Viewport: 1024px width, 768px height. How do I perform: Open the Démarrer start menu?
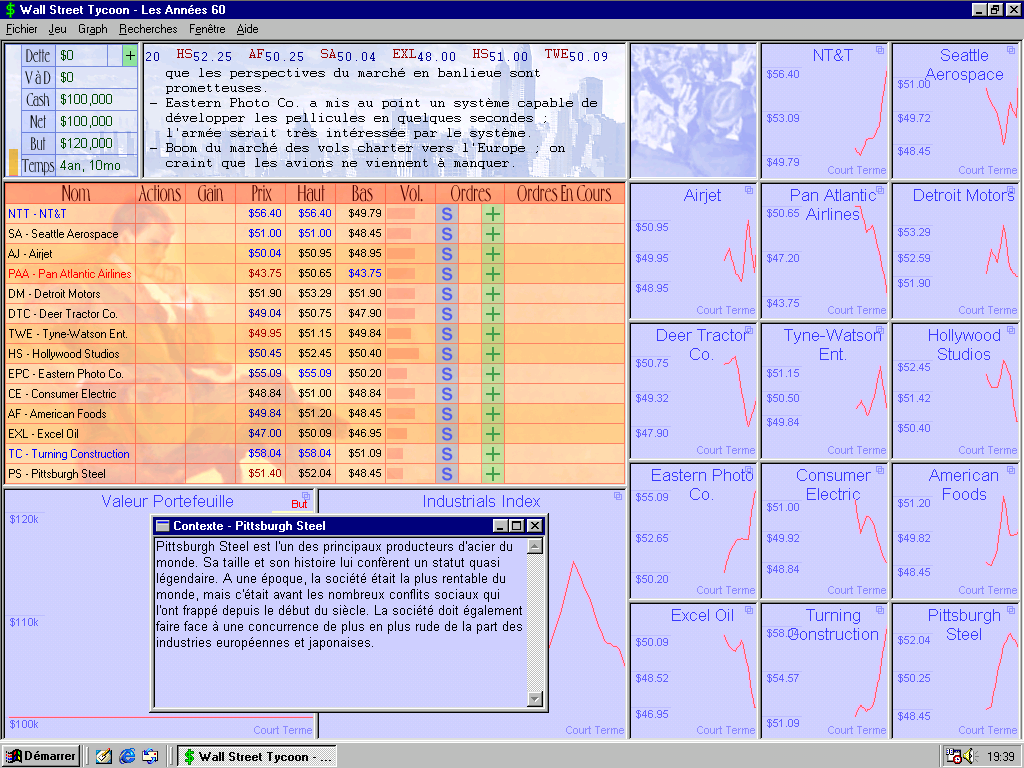click(x=41, y=756)
